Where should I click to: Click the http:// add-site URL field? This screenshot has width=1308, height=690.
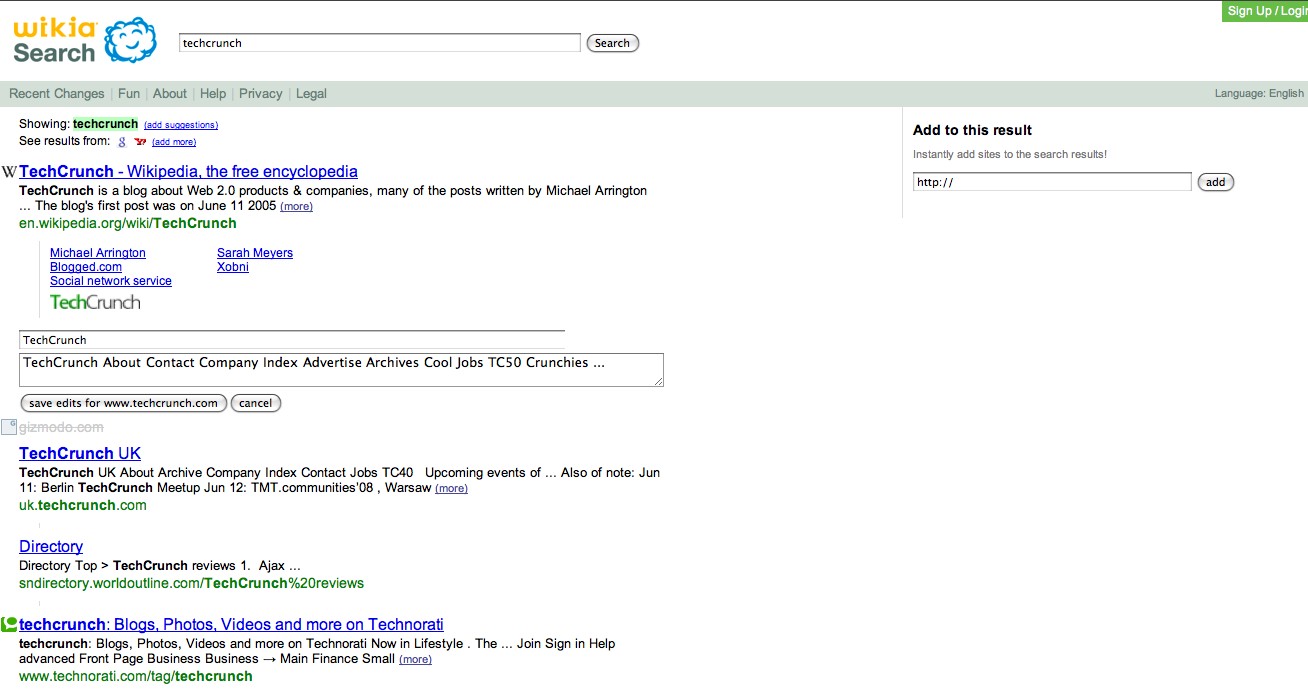[x=1052, y=182]
